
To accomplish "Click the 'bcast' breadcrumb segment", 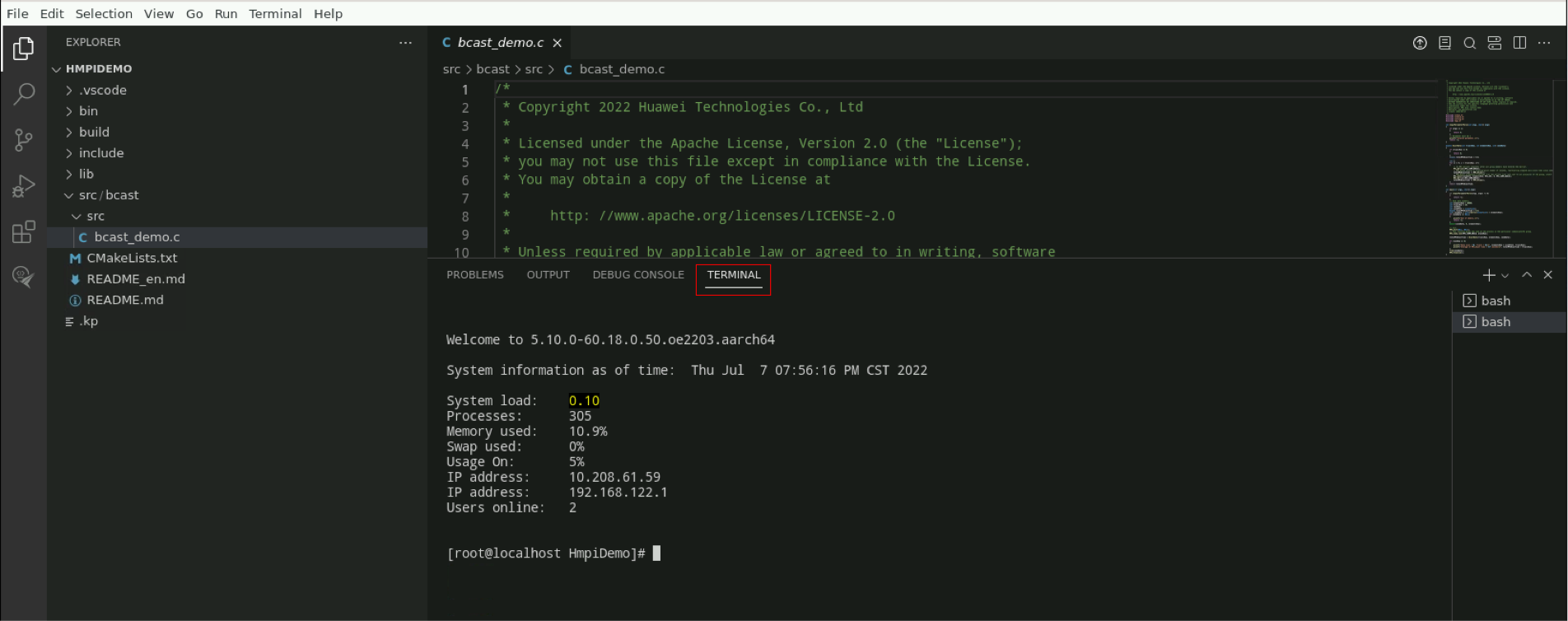I will click(x=492, y=69).
